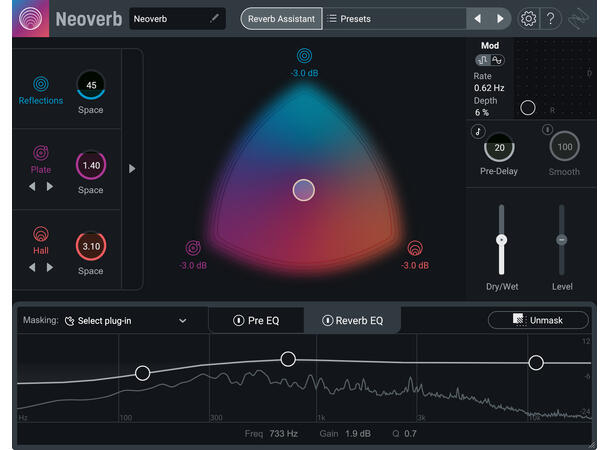Click the Depth value 6 %
610x450 pixels.
[482, 113]
